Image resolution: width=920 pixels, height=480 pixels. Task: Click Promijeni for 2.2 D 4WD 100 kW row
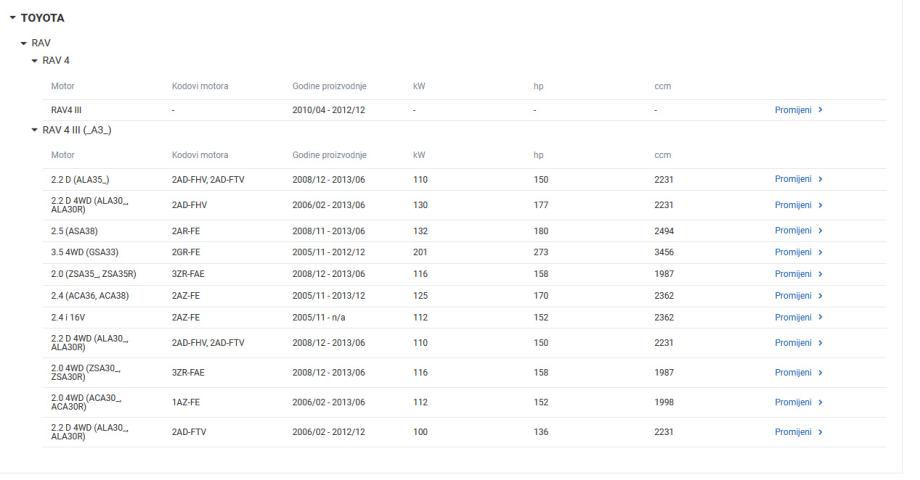pyautogui.click(x=798, y=432)
